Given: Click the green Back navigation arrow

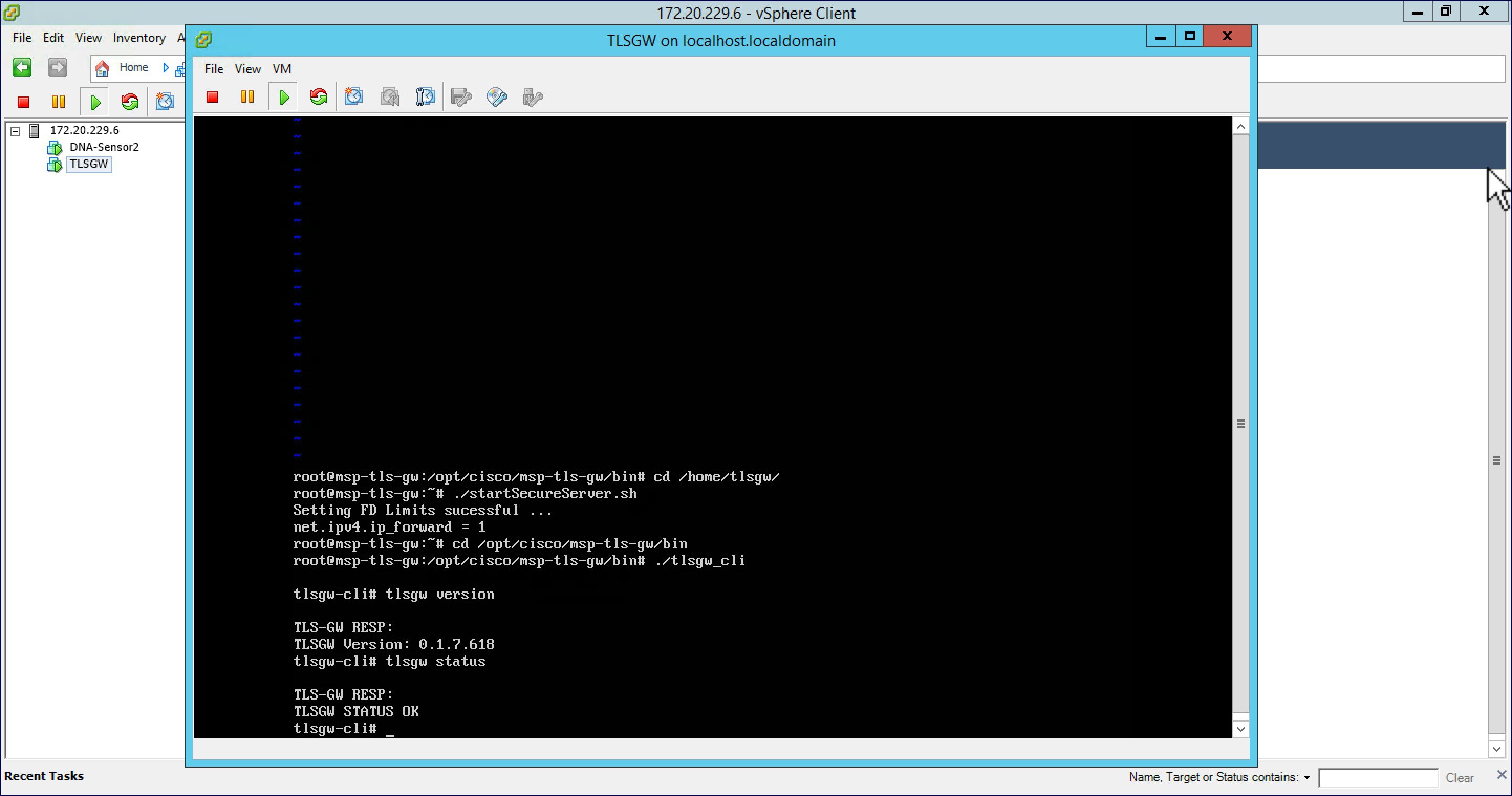Looking at the screenshot, I should 23,68.
